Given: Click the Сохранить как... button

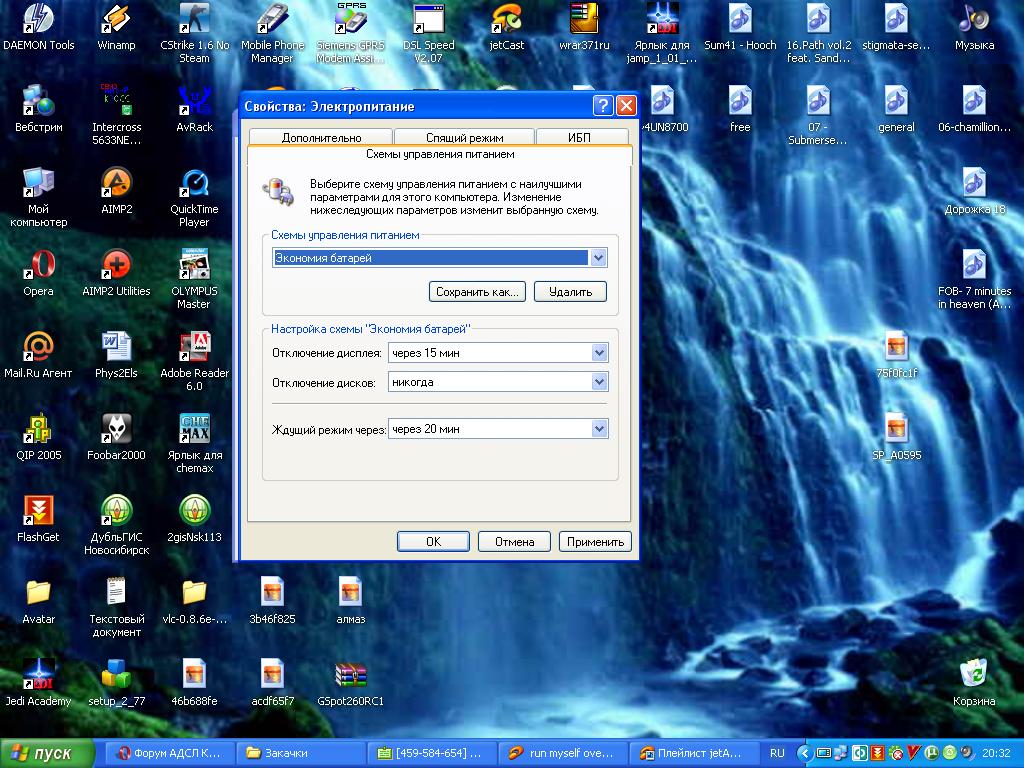Looking at the screenshot, I should pos(477,292).
